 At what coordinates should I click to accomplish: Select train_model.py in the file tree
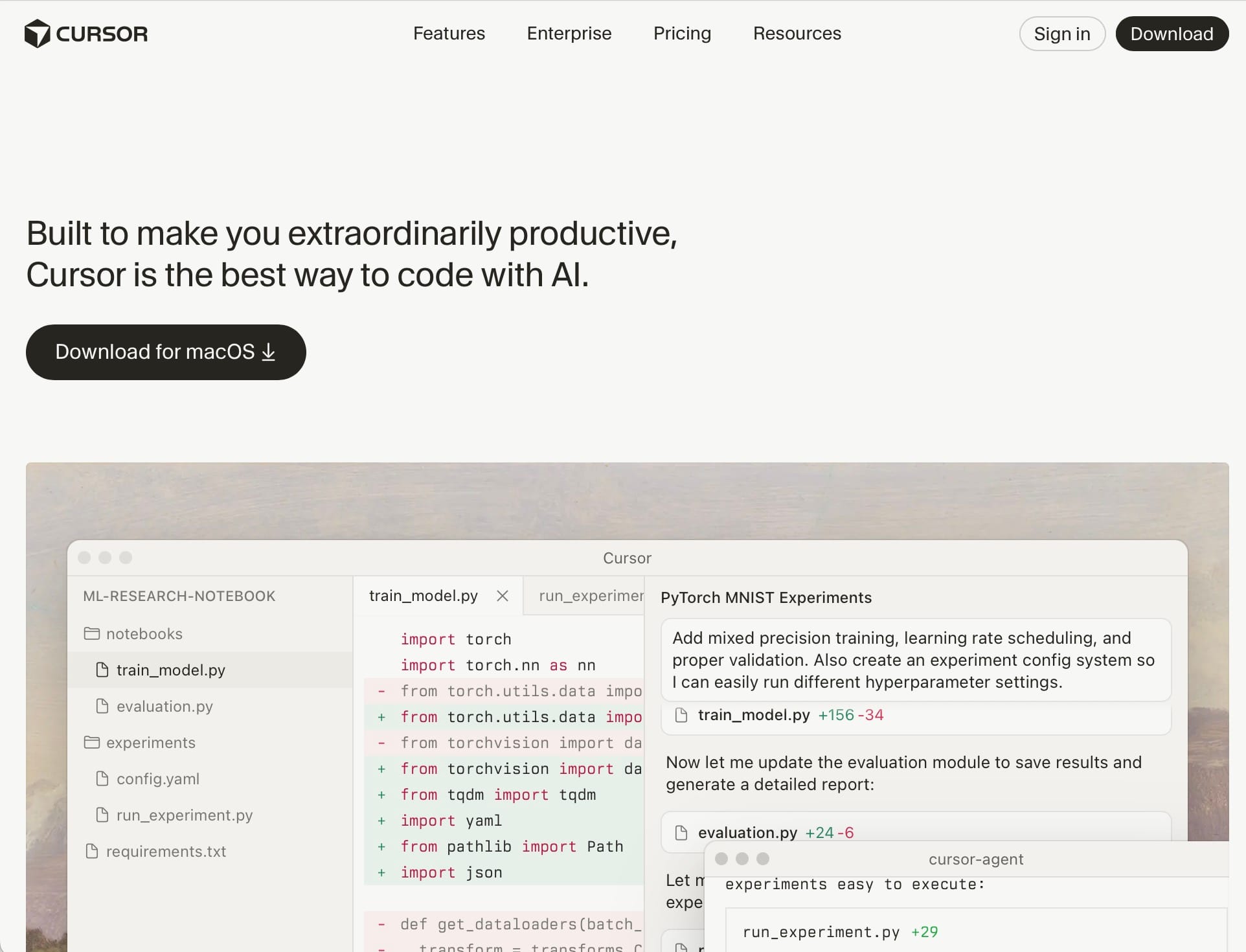[x=170, y=670]
